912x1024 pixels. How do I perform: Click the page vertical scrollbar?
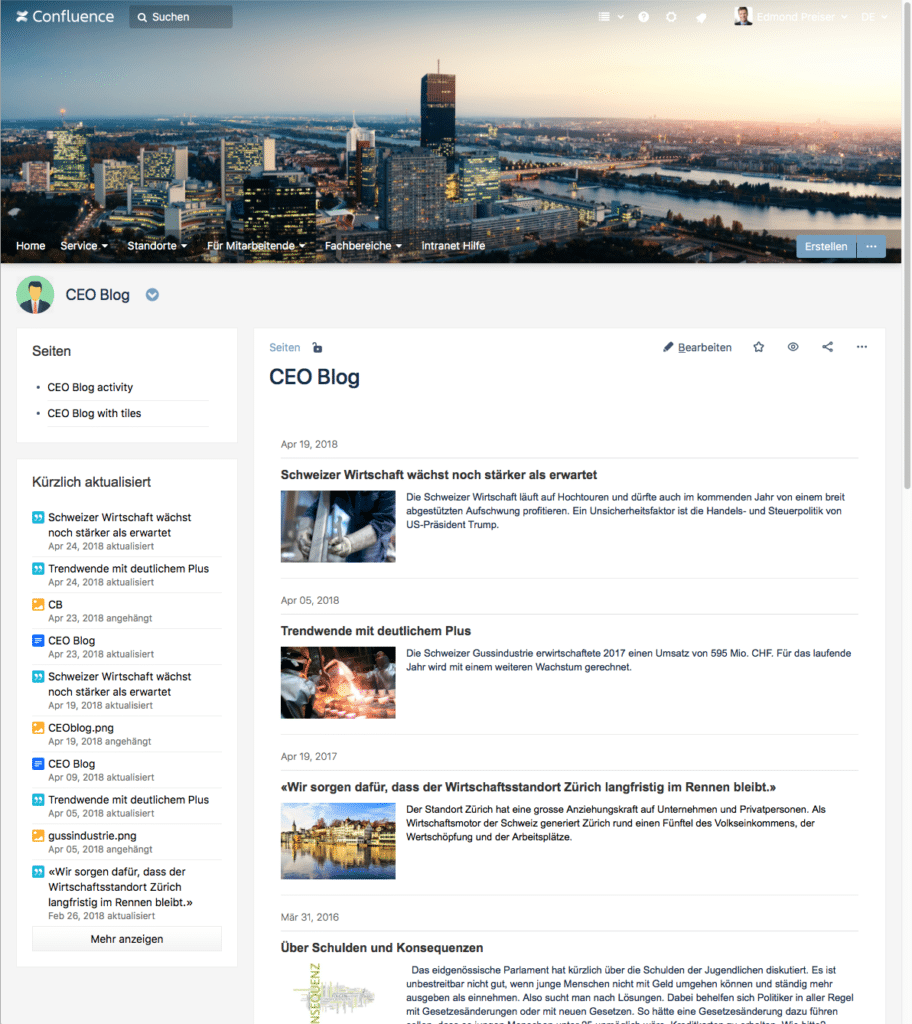[x=907, y=248]
